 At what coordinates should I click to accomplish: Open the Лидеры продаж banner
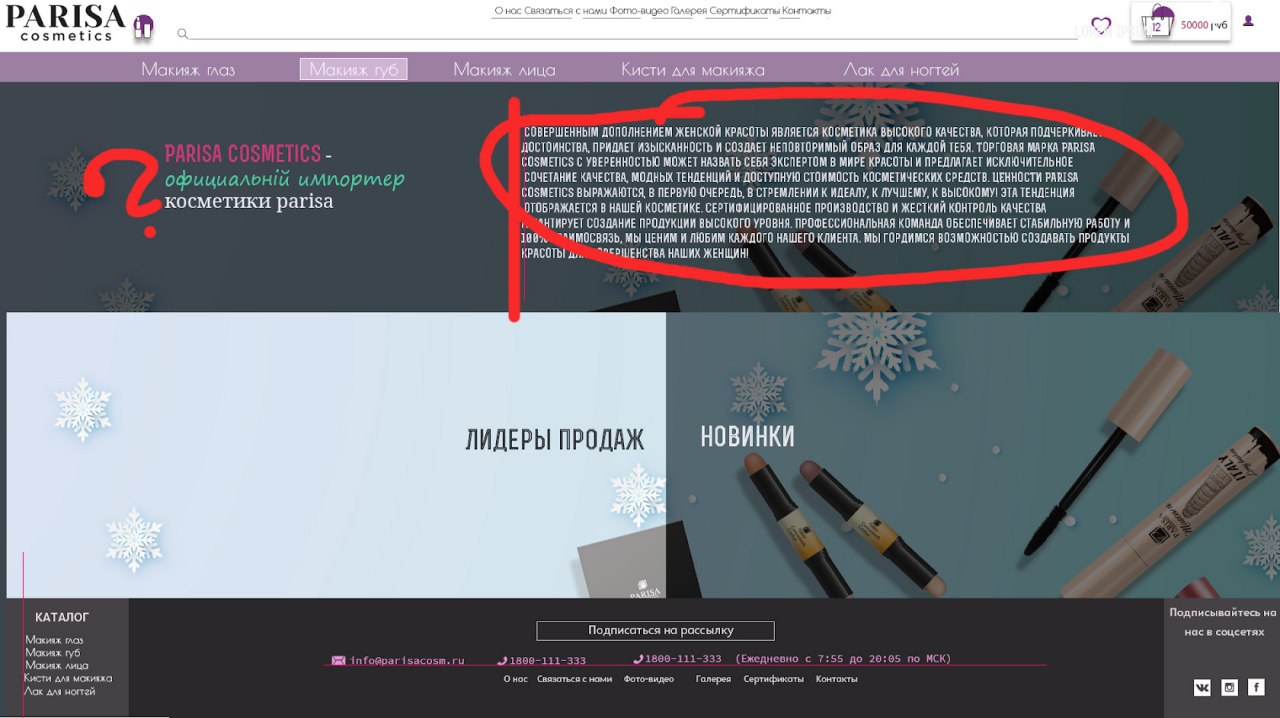point(336,455)
